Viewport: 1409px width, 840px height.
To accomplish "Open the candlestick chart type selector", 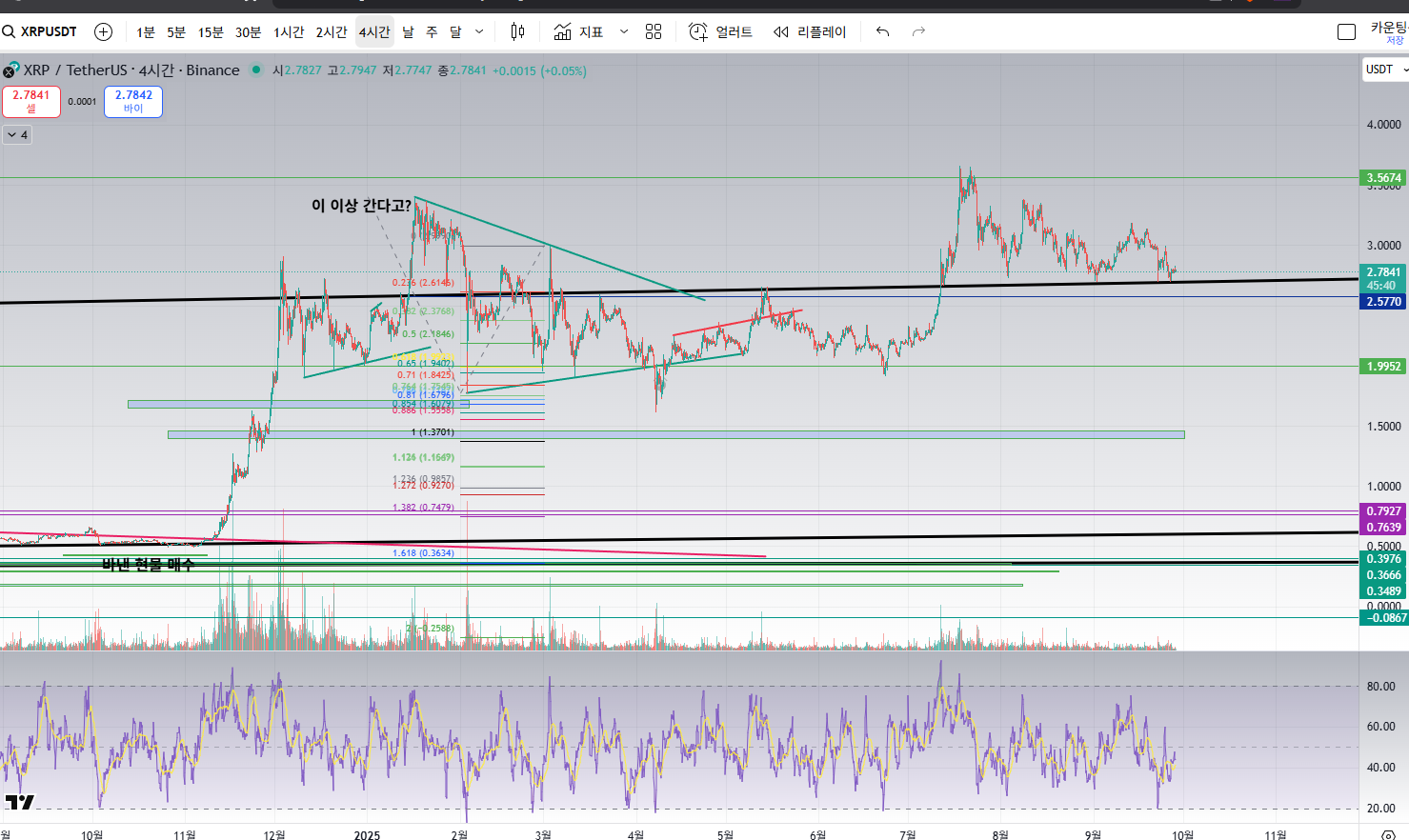I will pyautogui.click(x=517, y=31).
